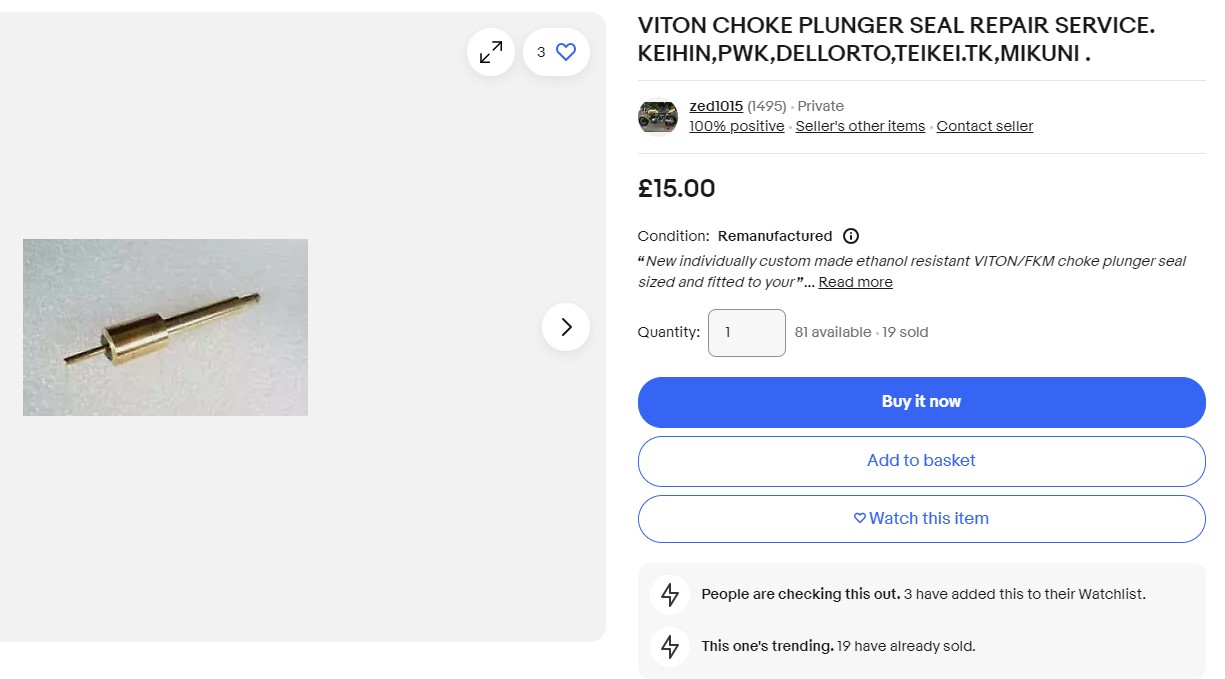This screenshot has height=679, width=1225.
Task: Click the seller avatar picture
Action: point(658,116)
